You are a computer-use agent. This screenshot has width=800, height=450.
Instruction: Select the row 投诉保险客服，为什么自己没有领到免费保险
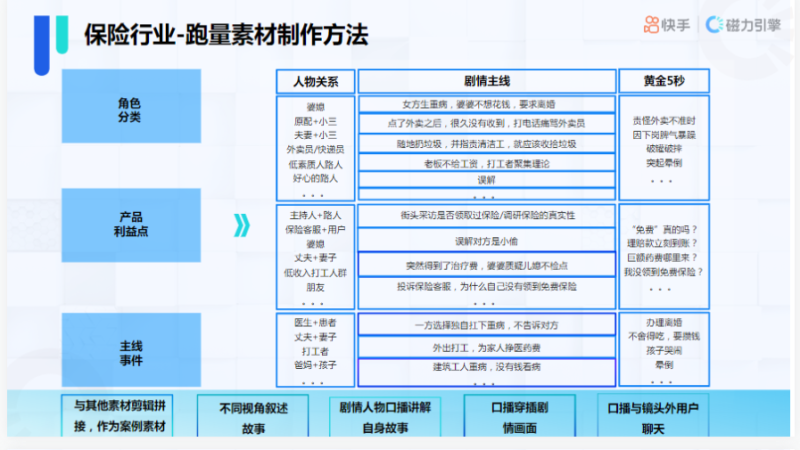[x=487, y=287]
